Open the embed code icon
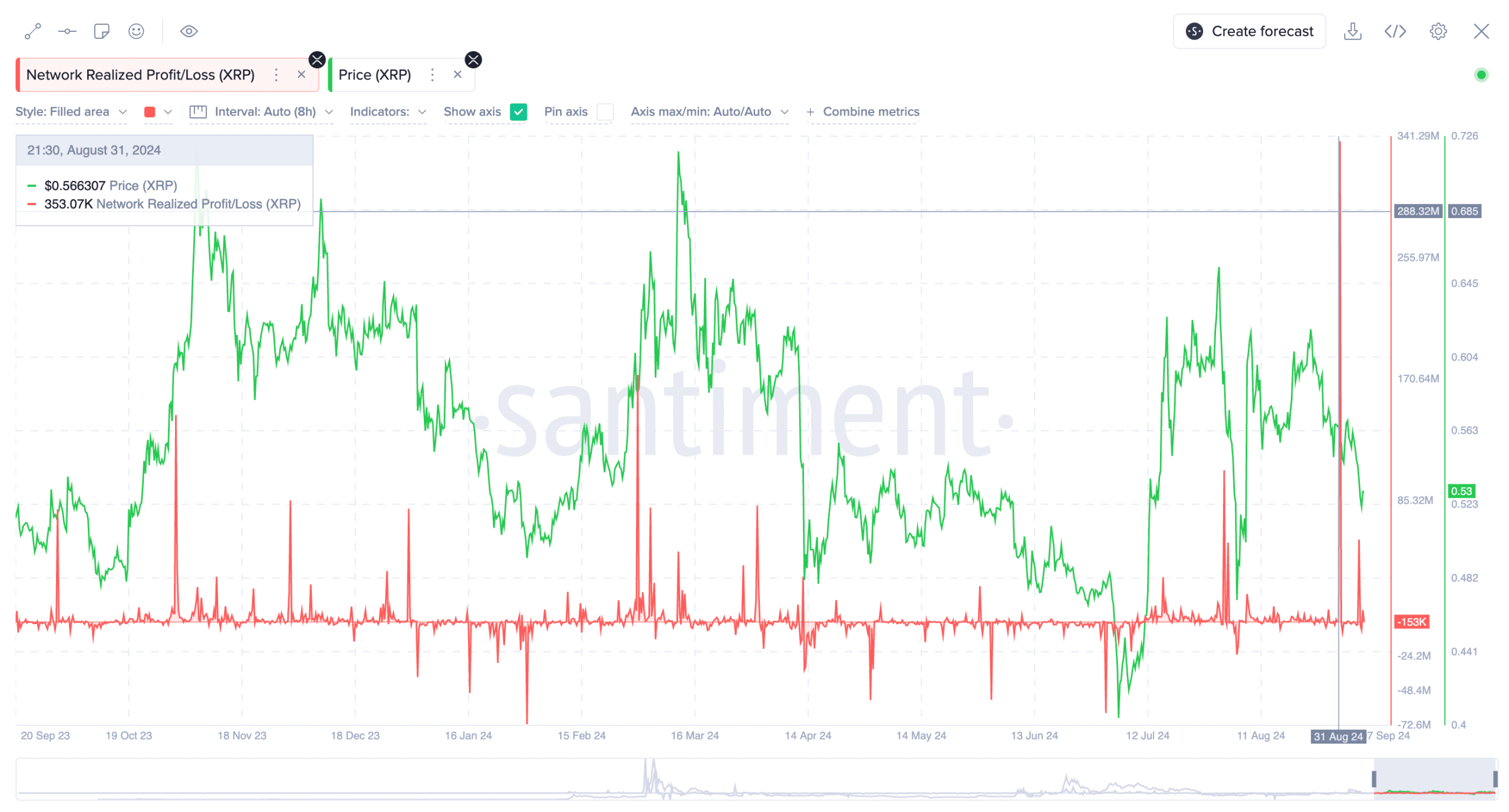Screen dimensions: 1509x812 pyautogui.click(x=1395, y=31)
